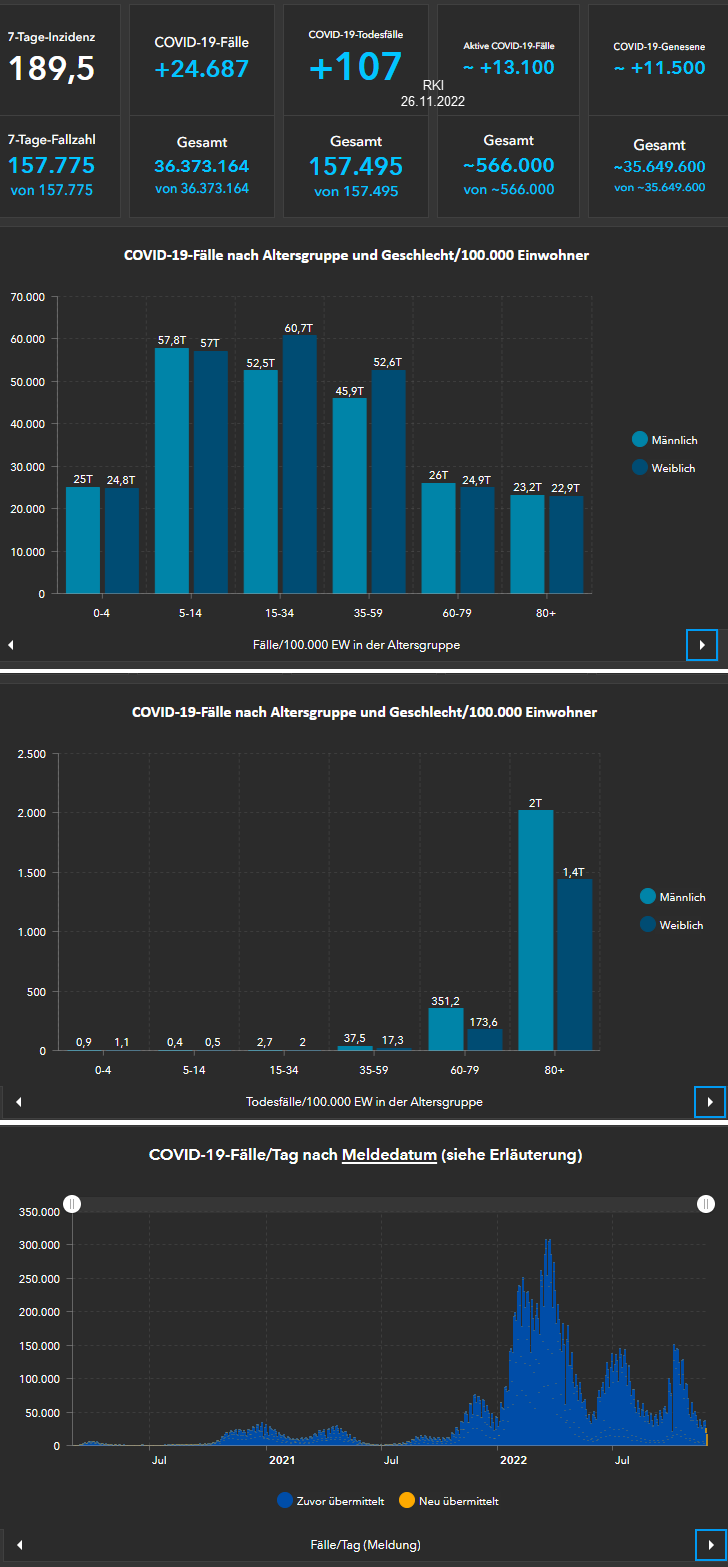Viewport: 728px width, 1567px height.
Task: Click the 7-Tage-Inzidenz 189,5 card
Action: [x=60, y=59]
